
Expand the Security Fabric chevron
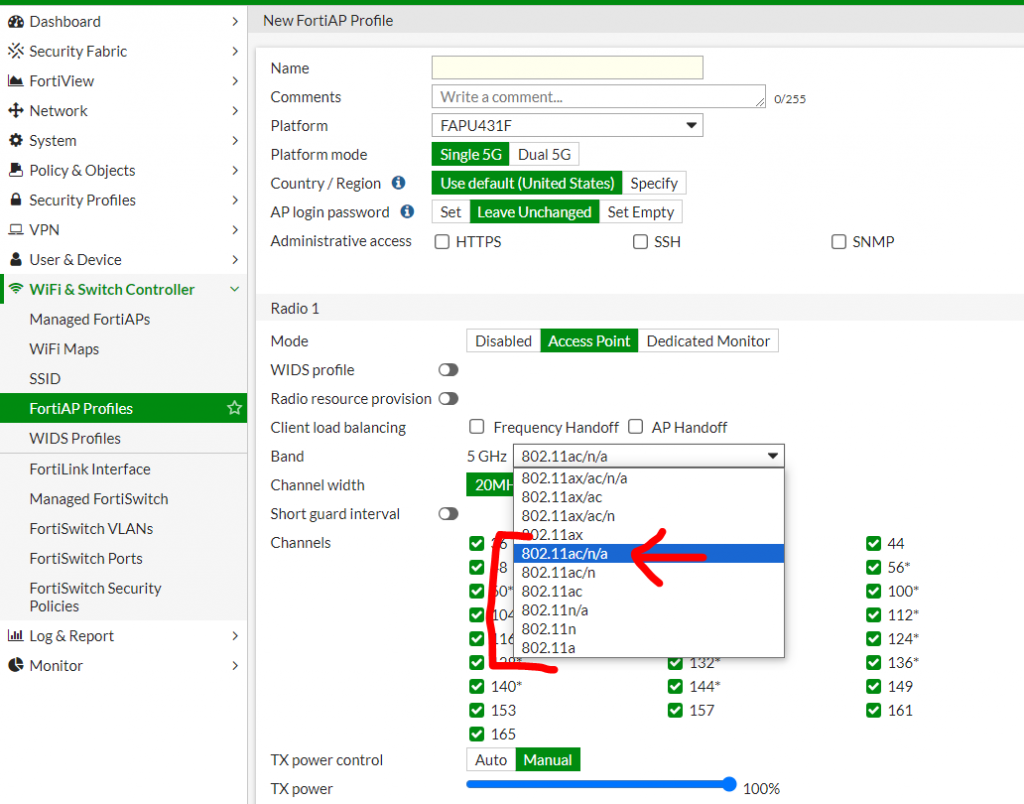click(234, 51)
